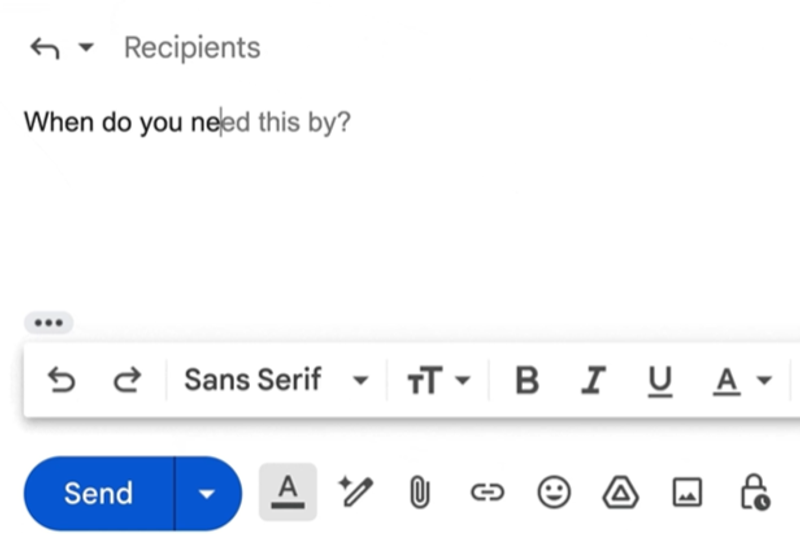Screen dimensions: 800x534
Task: Click the Send button
Action: (98, 493)
